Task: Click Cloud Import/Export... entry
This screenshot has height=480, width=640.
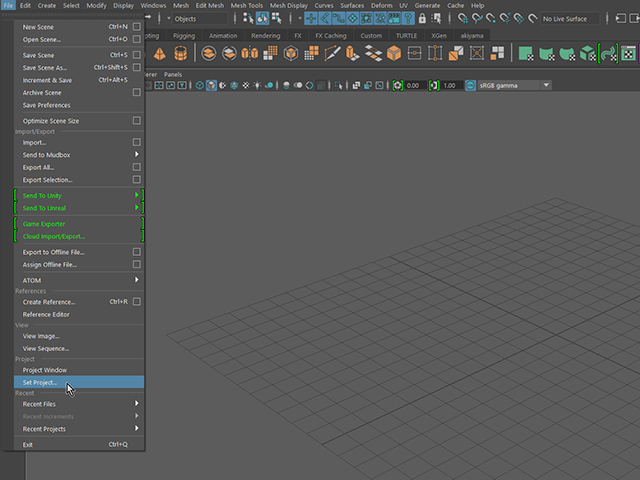Action: click(x=79, y=236)
